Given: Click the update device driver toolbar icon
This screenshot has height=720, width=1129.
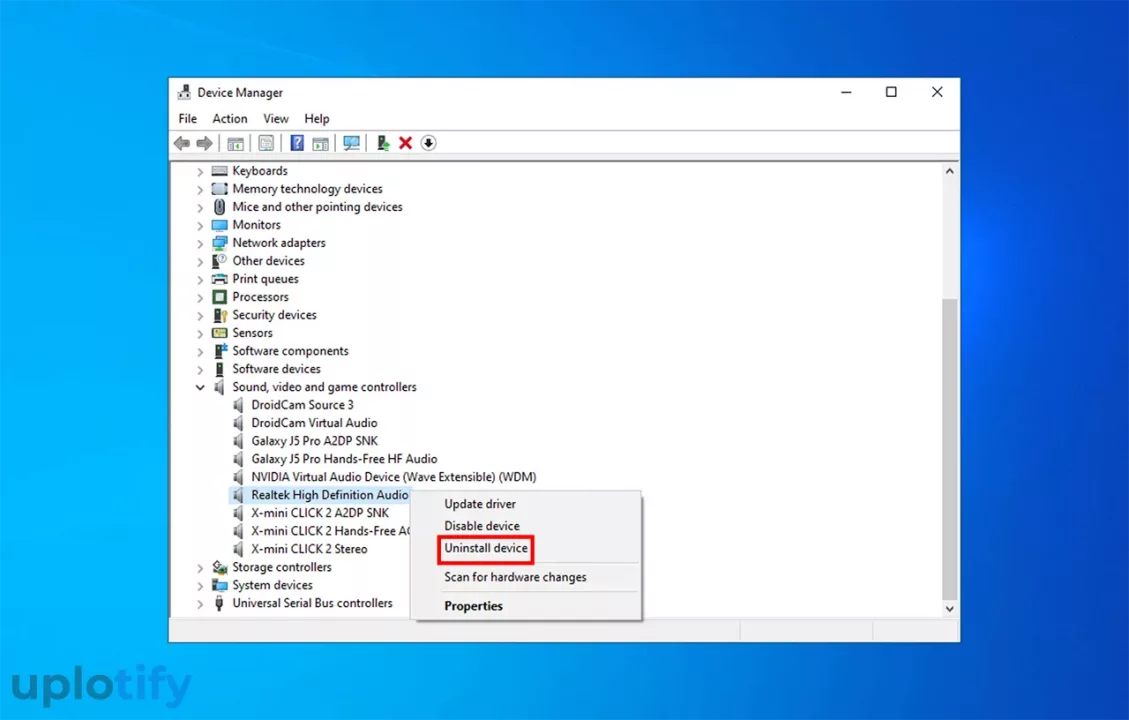Looking at the screenshot, I should pyautogui.click(x=383, y=143).
